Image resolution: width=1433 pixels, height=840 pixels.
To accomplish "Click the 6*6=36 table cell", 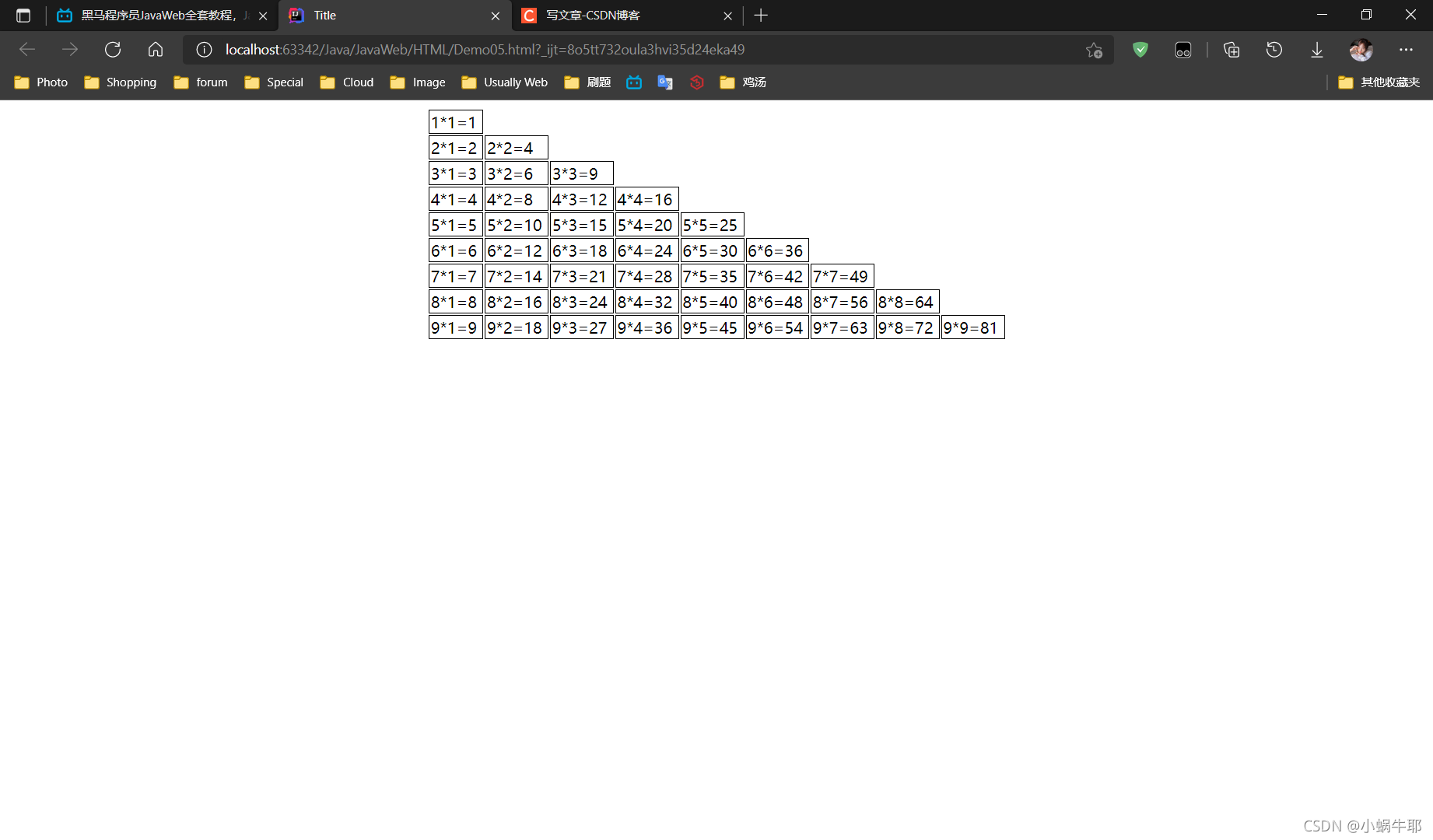I will pyautogui.click(x=777, y=250).
